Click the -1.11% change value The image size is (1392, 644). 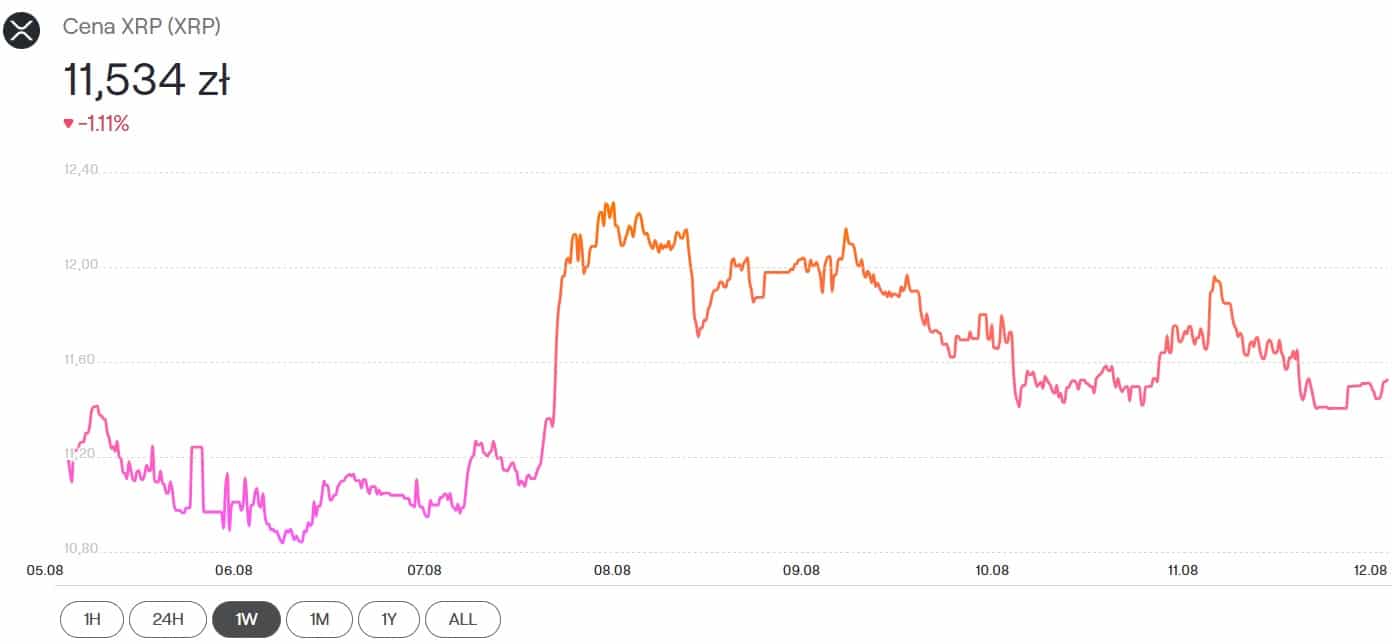[x=104, y=124]
